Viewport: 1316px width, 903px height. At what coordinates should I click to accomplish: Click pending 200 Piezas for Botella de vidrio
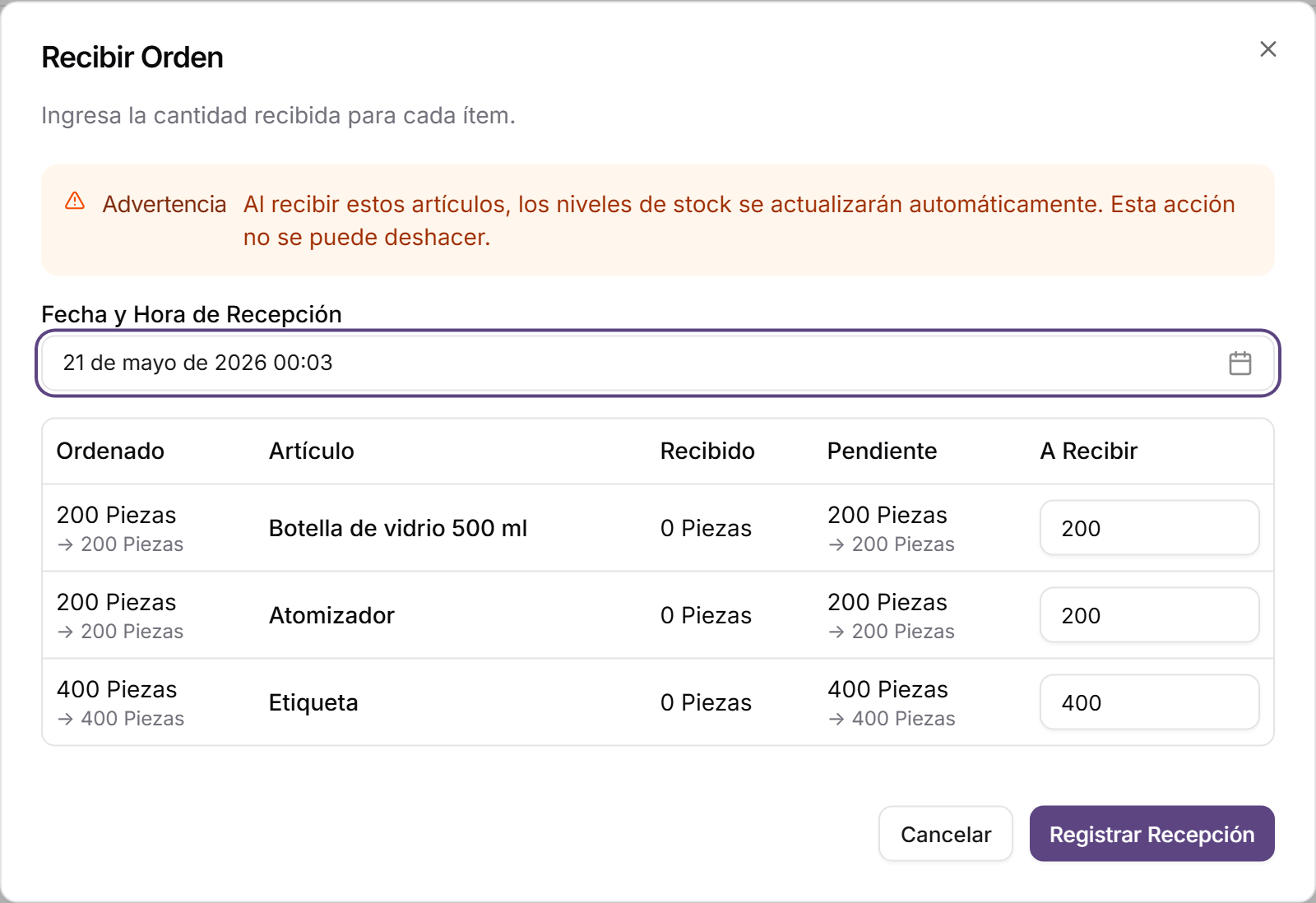pyautogui.click(x=887, y=515)
